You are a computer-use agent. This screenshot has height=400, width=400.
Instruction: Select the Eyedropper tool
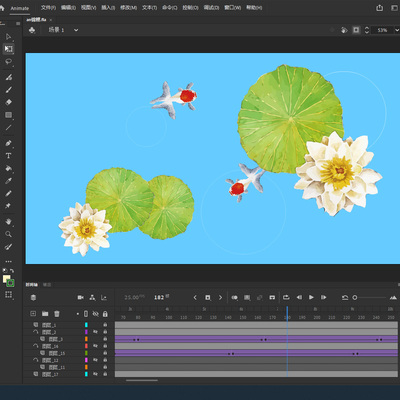(9, 181)
